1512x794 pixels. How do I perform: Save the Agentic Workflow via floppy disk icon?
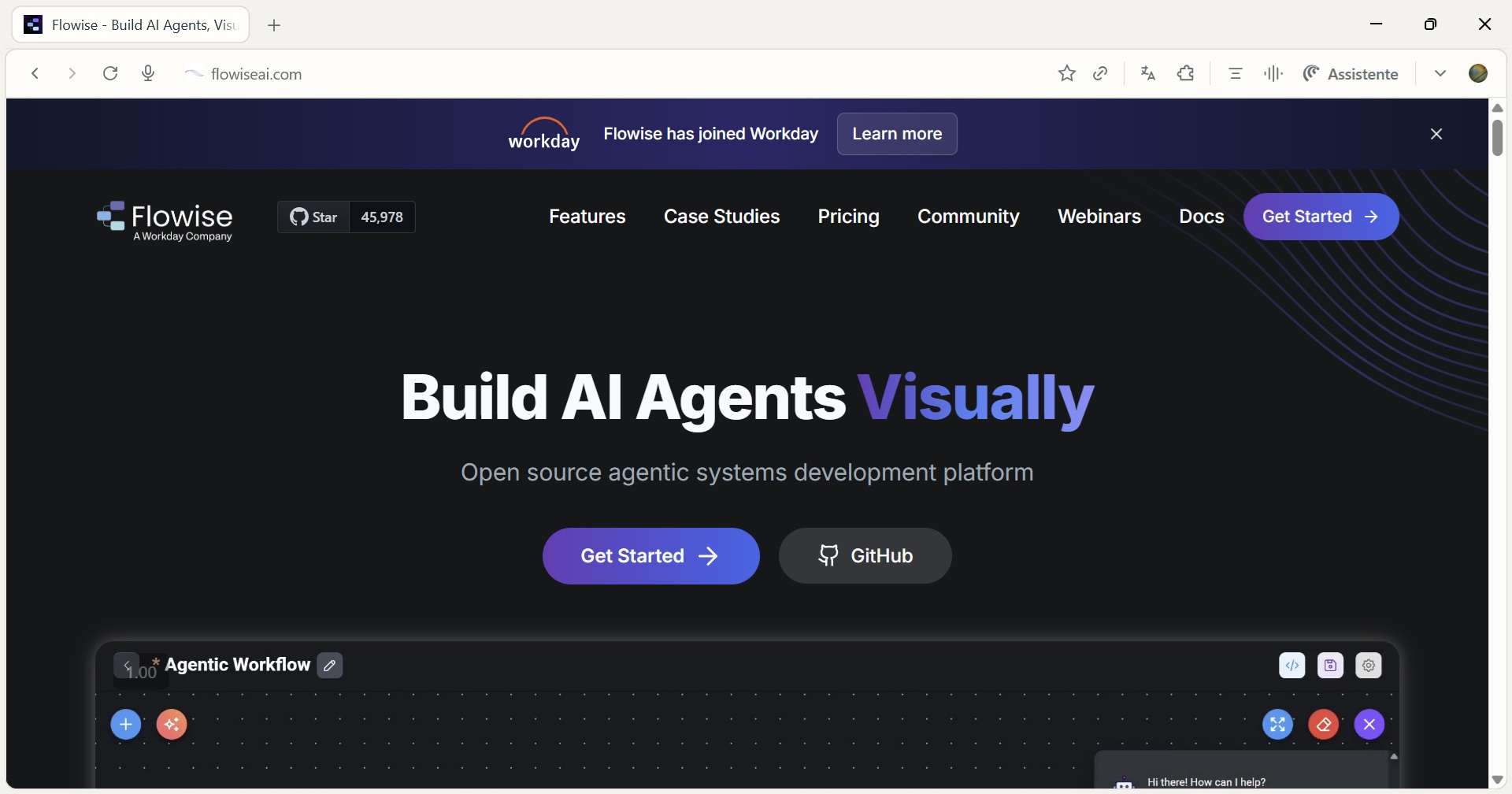(1331, 666)
